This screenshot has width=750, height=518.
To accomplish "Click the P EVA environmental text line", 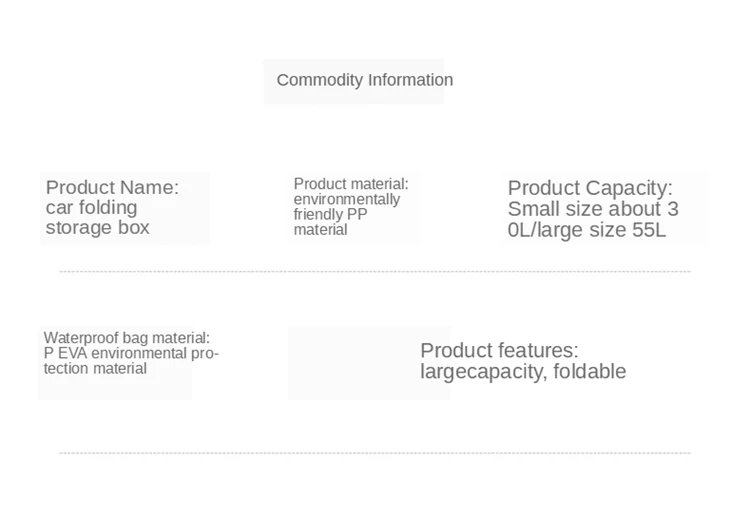I will pyautogui.click(x=131, y=353).
